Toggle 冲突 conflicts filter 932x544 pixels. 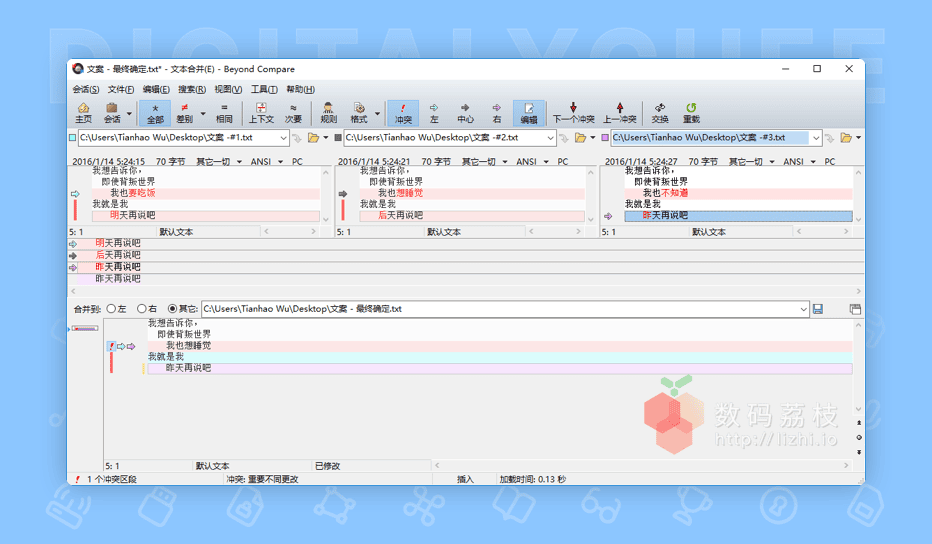pyautogui.click(x=403, y=112)
